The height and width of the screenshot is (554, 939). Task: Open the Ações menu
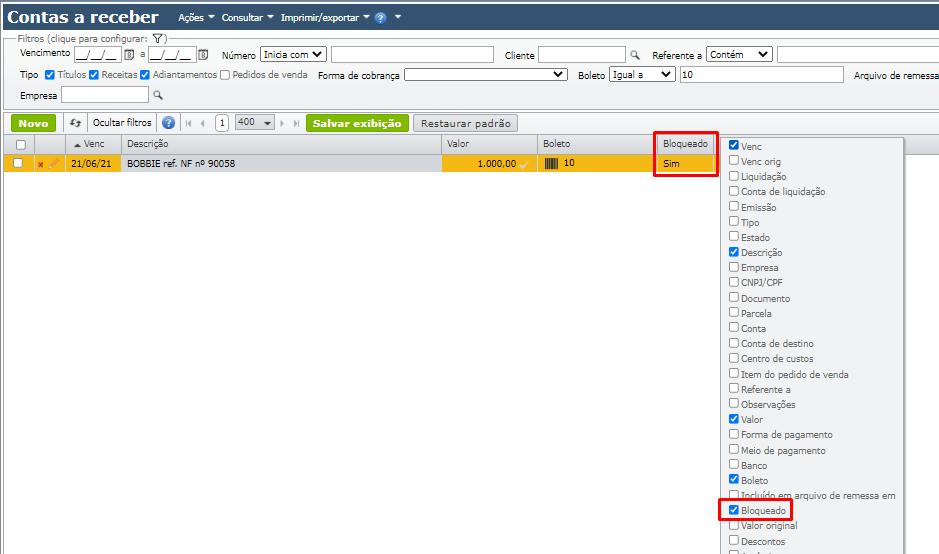196,18
